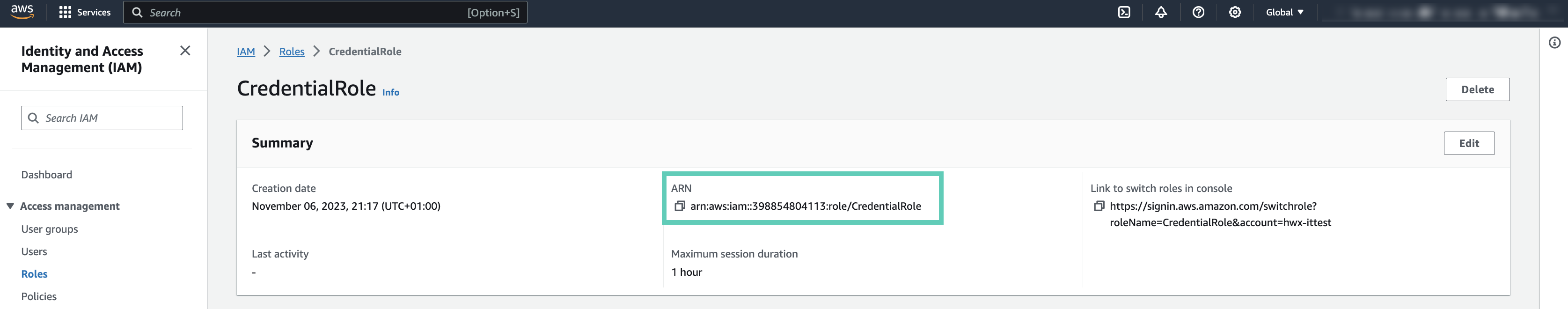
Task: Close the IAM navigation sidebar
Action: click(185, 51)
